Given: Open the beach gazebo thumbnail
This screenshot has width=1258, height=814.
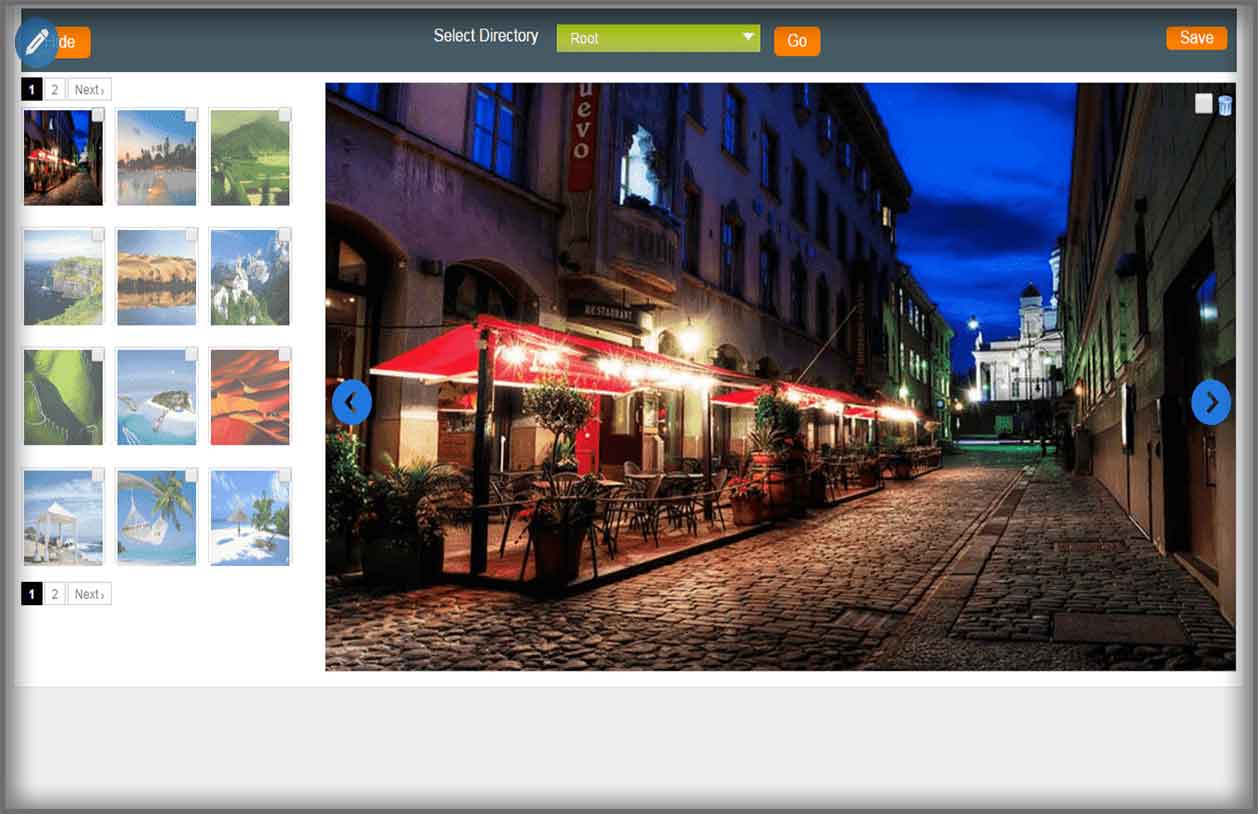Looking at the screenshot, I should [63, 518].
